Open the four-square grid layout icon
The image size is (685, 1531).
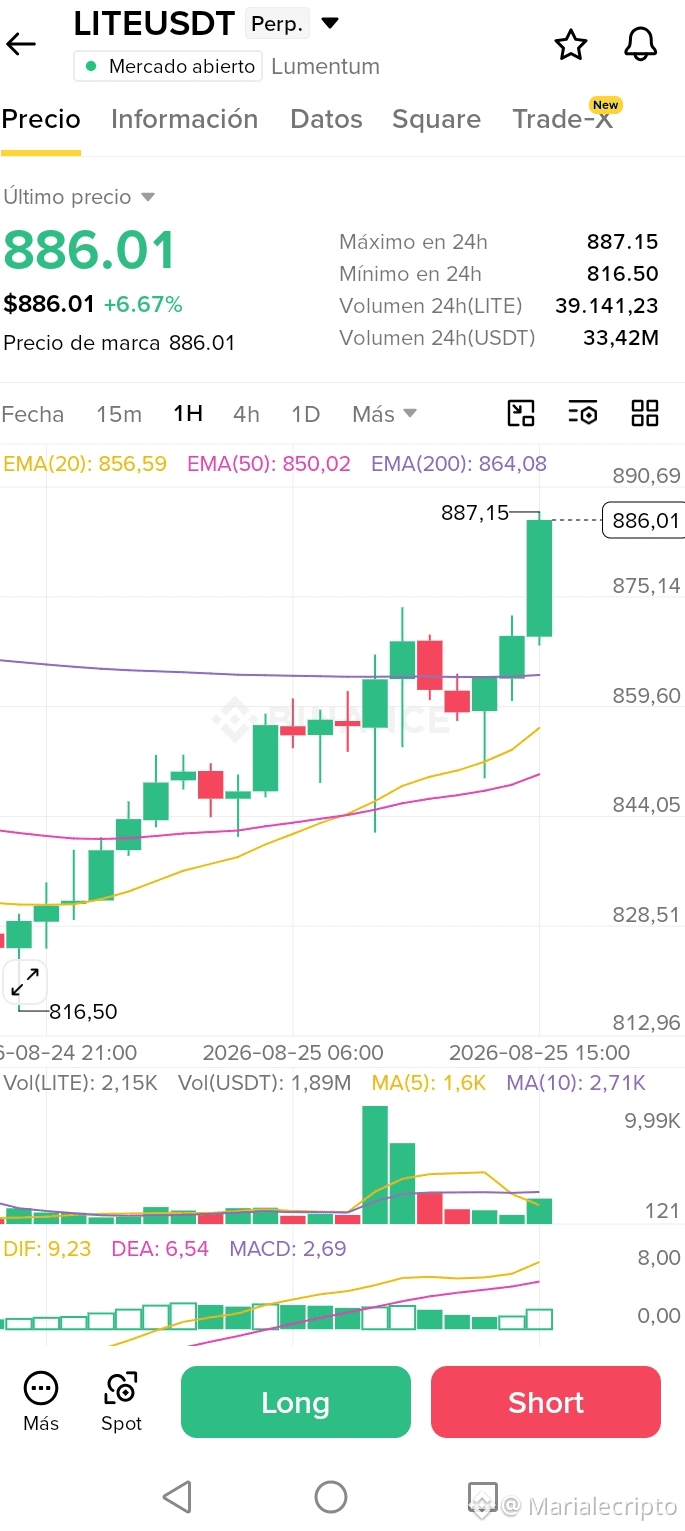645,413
